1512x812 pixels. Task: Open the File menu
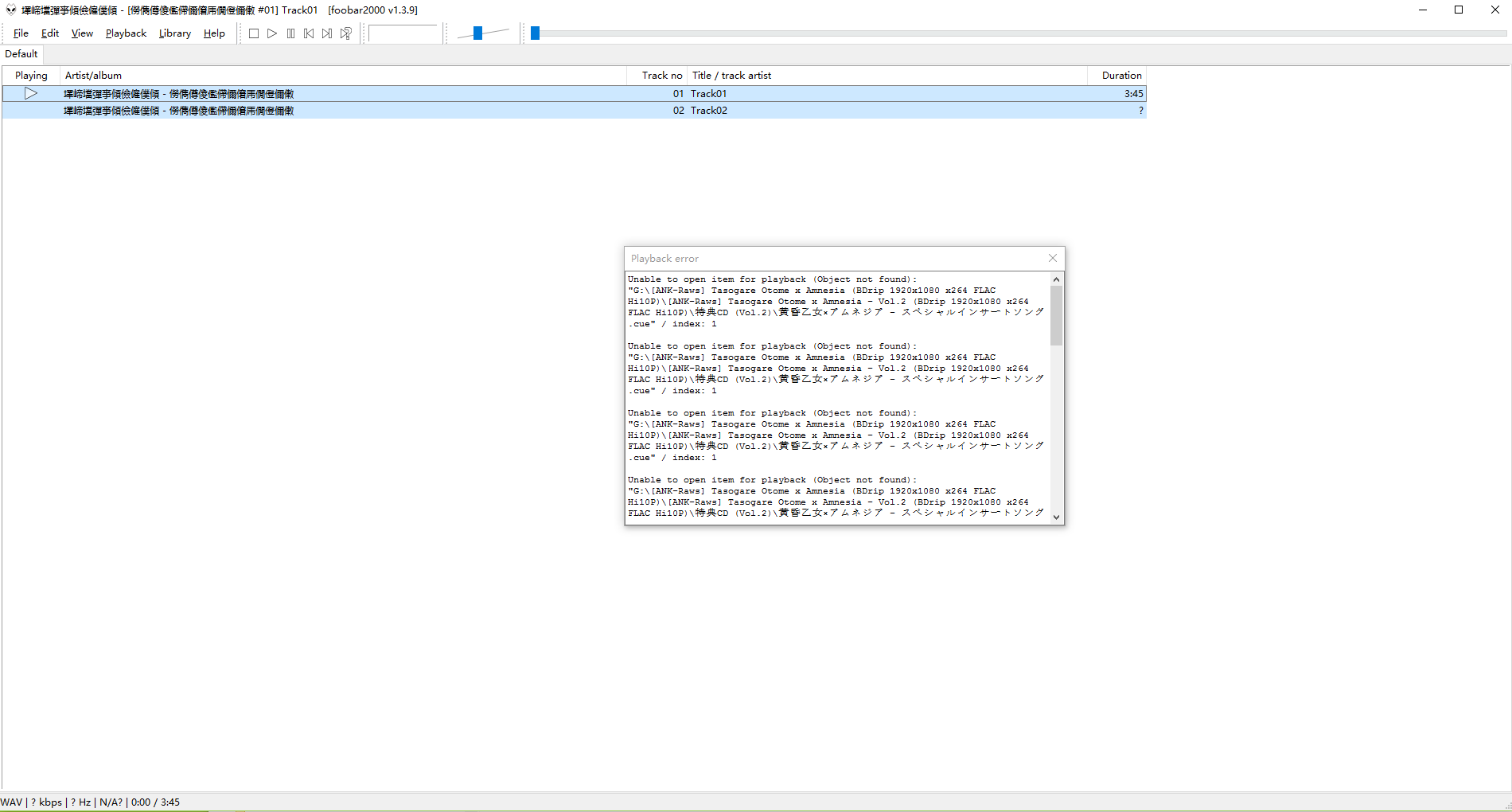click(21, 33)
